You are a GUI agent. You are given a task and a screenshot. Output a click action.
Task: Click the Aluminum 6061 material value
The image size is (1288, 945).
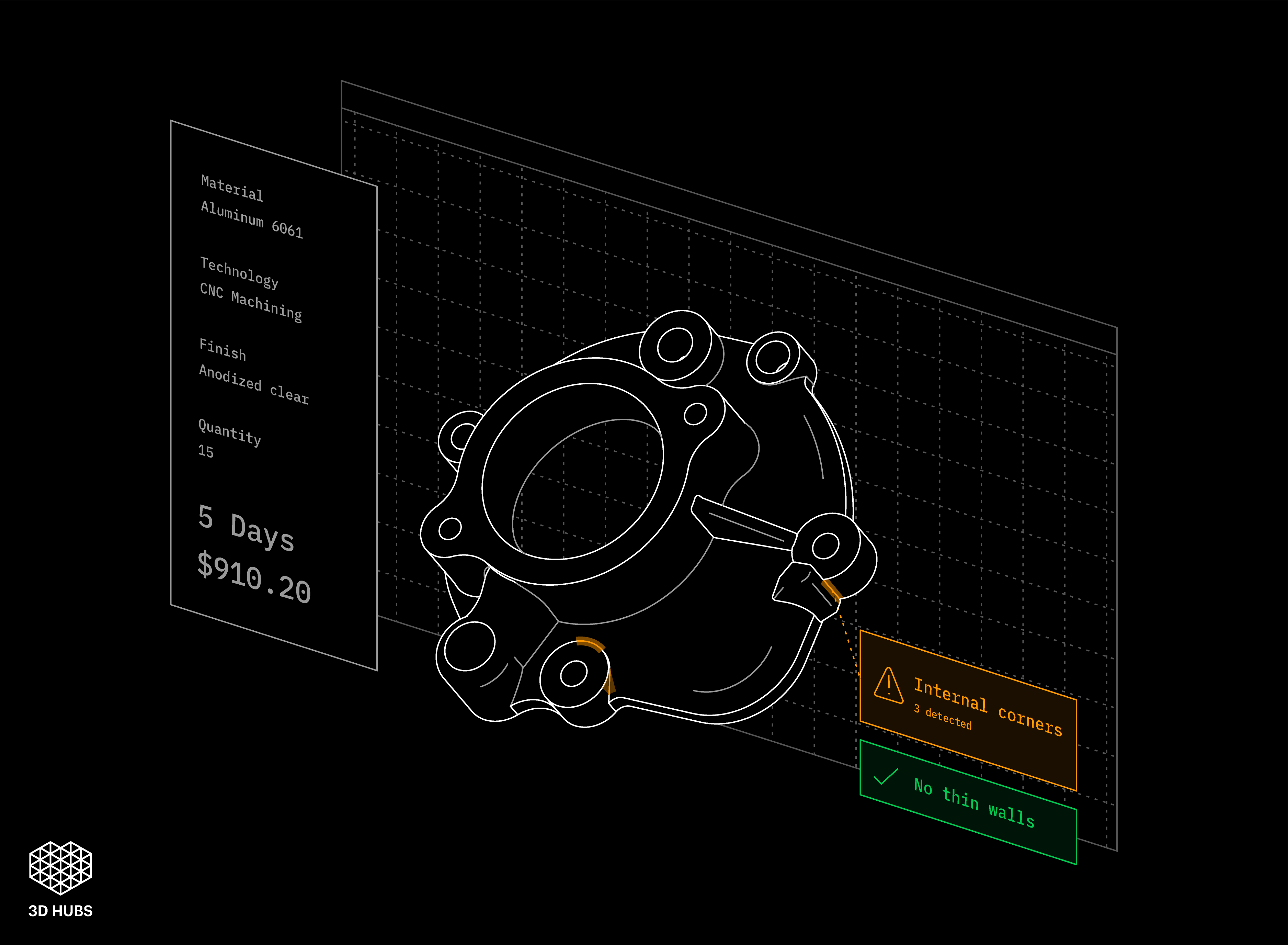click(252, 219)
